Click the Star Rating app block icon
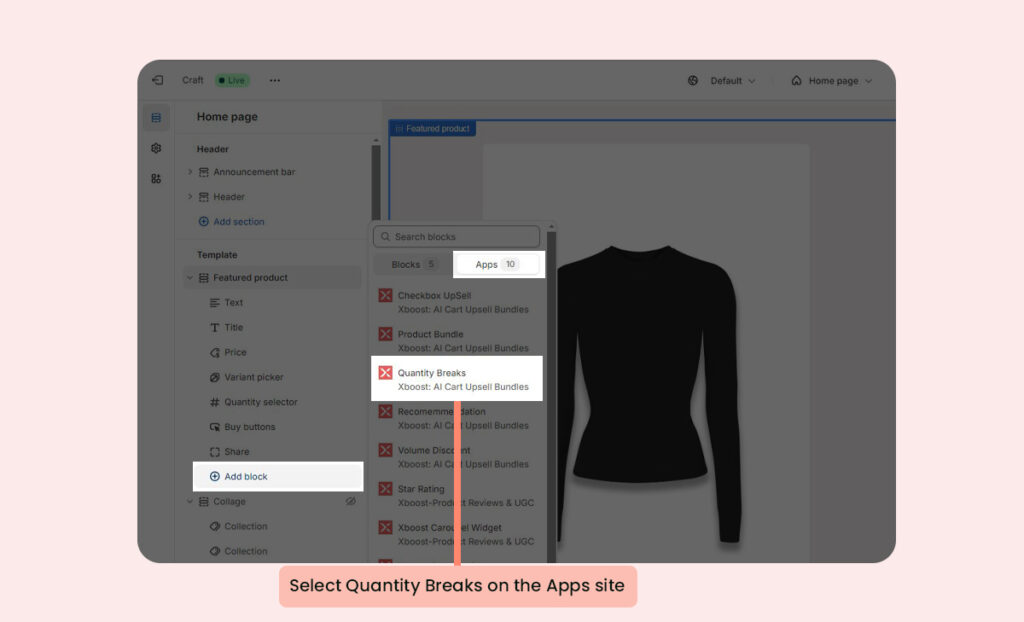The image size is (1024, 622). click(385, 489)
